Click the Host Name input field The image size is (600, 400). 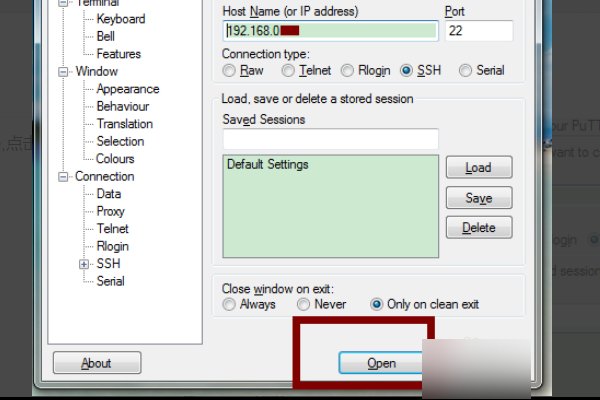pos(330,31)
